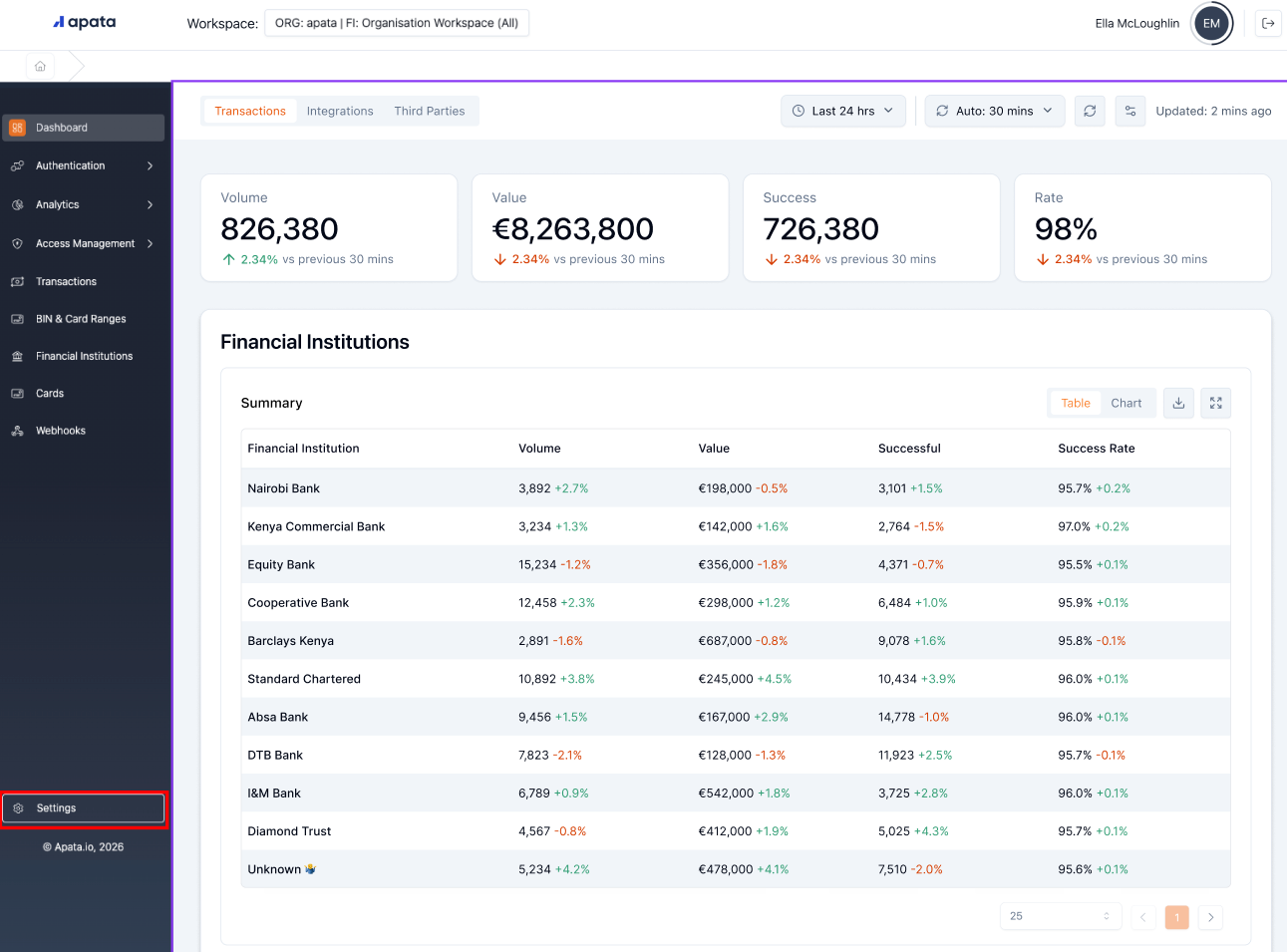Keep summary in Table view
The image size is (1287, 952).
tap(1074, 403)
